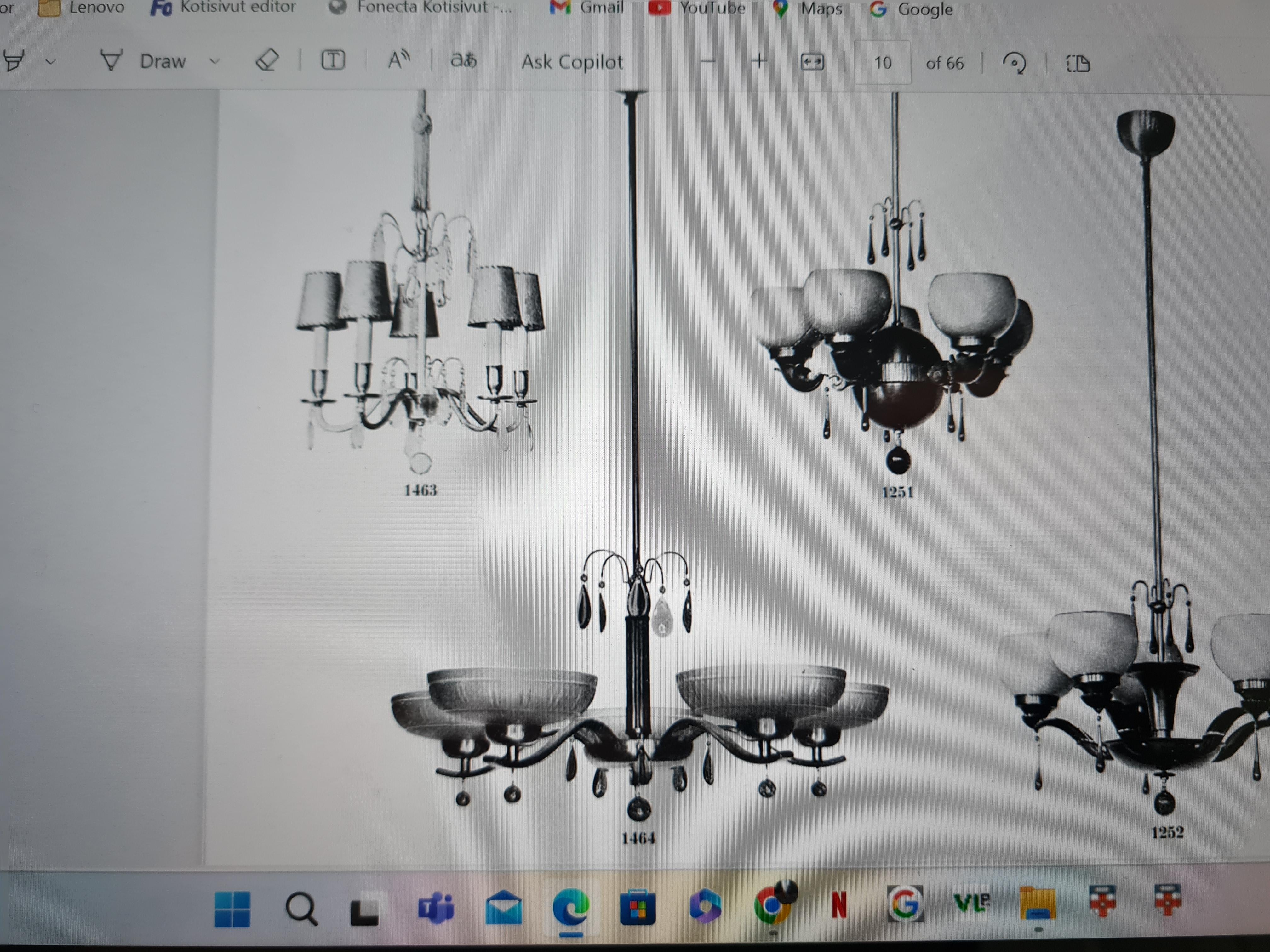Rotate the PDF page
Image resolution: width=1270 pixels, height=952 pixels.
tap(1014, 63)
